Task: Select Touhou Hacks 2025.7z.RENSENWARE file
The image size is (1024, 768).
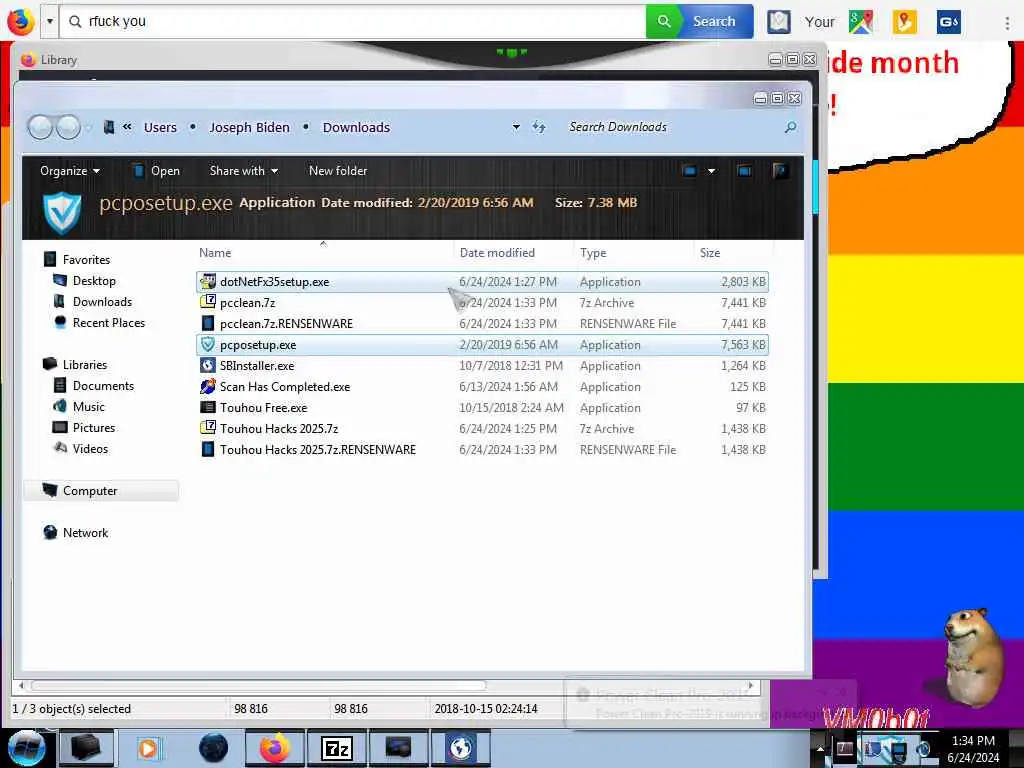Action: [x=482, y=449]
